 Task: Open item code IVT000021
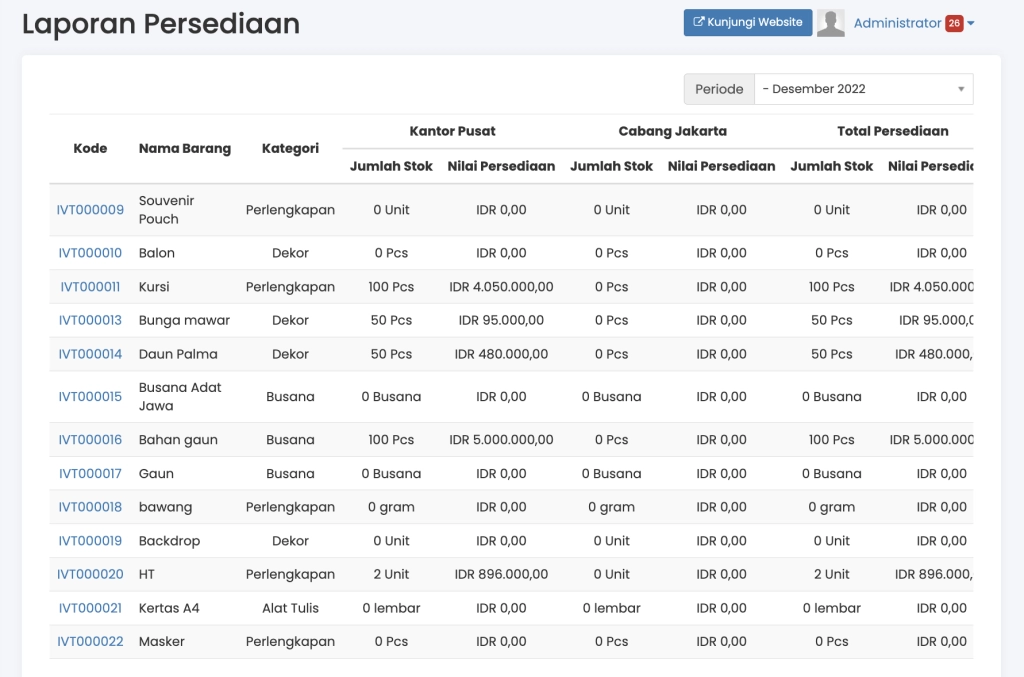point(90,608)
